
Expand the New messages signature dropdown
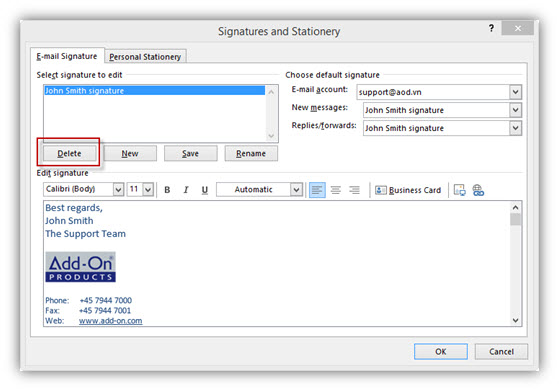click(516, 110)
